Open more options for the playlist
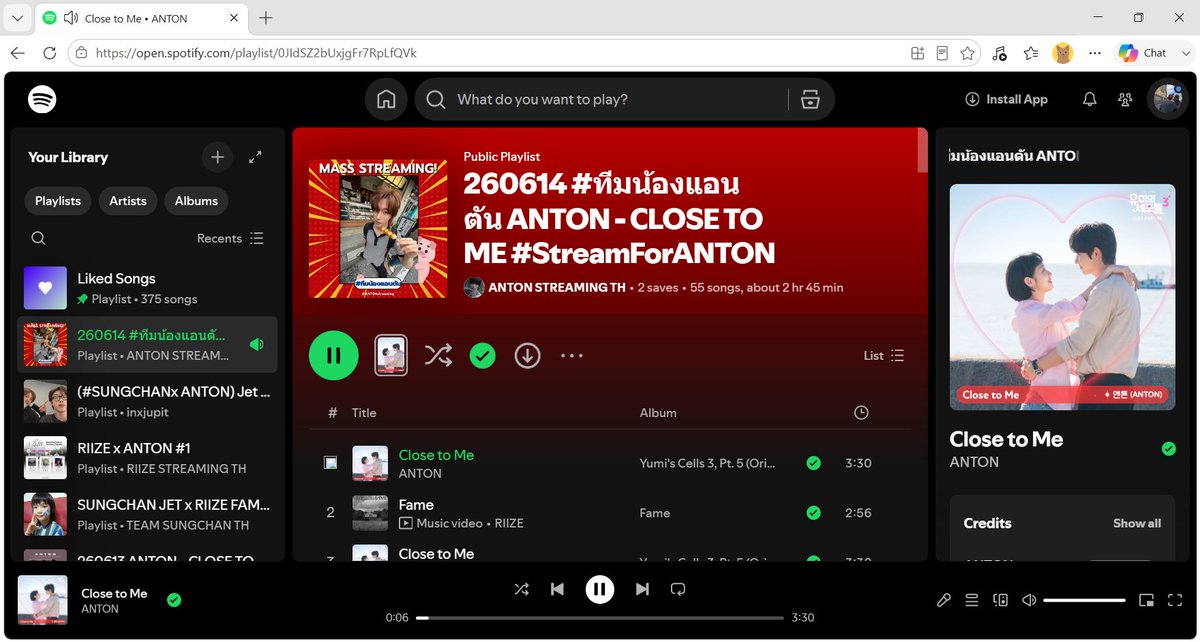The height and width of the screenshot is (642, 1200). click(x=572, y=355)
